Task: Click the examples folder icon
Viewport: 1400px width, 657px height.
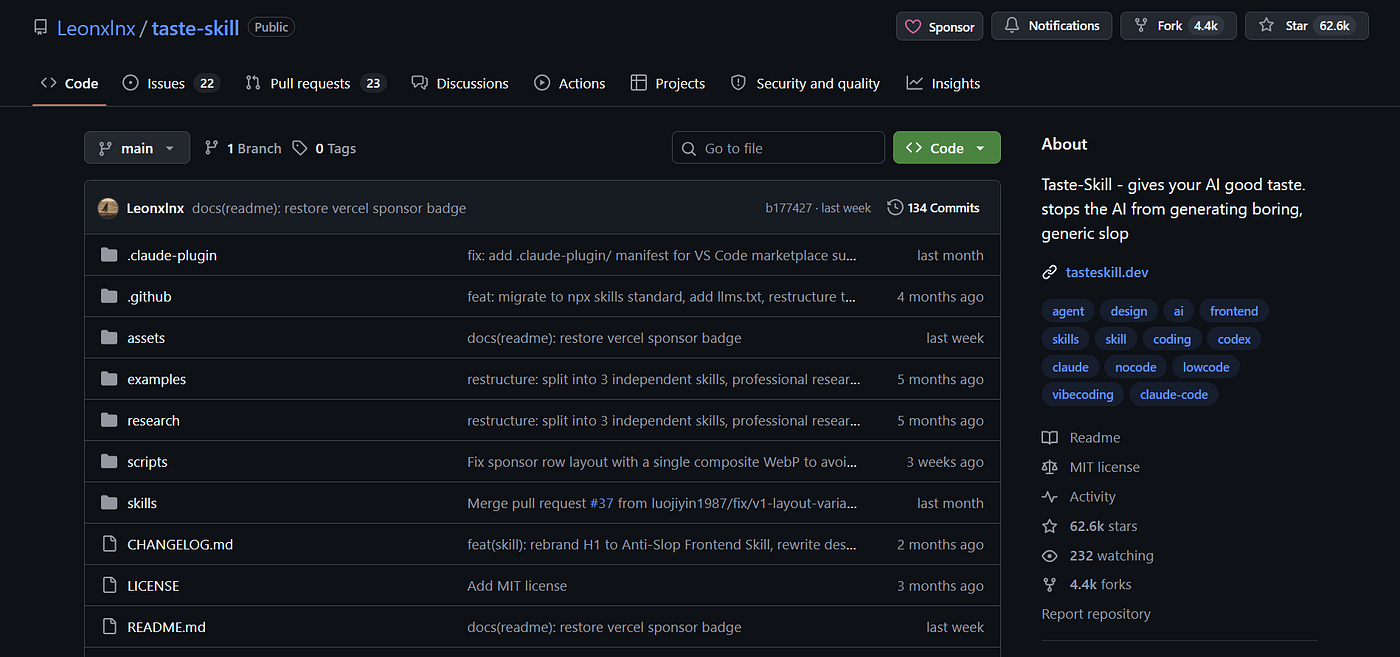Action: click(x=109, y=379)
